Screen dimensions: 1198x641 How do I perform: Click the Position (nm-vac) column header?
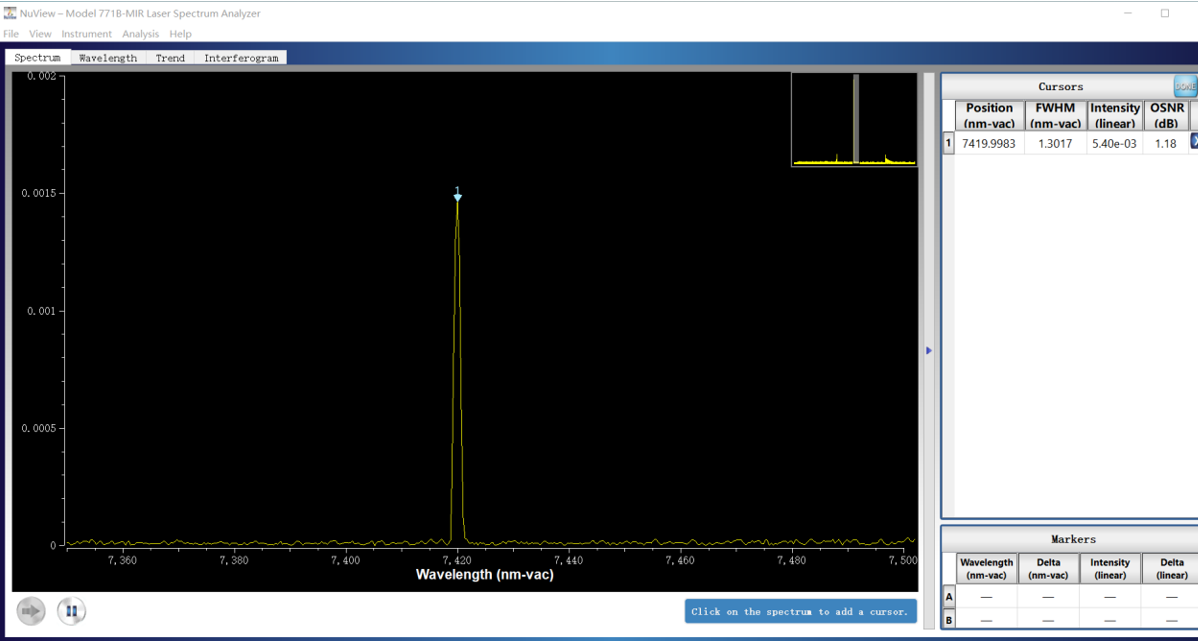pyautogui.click(x=989, y=115)
